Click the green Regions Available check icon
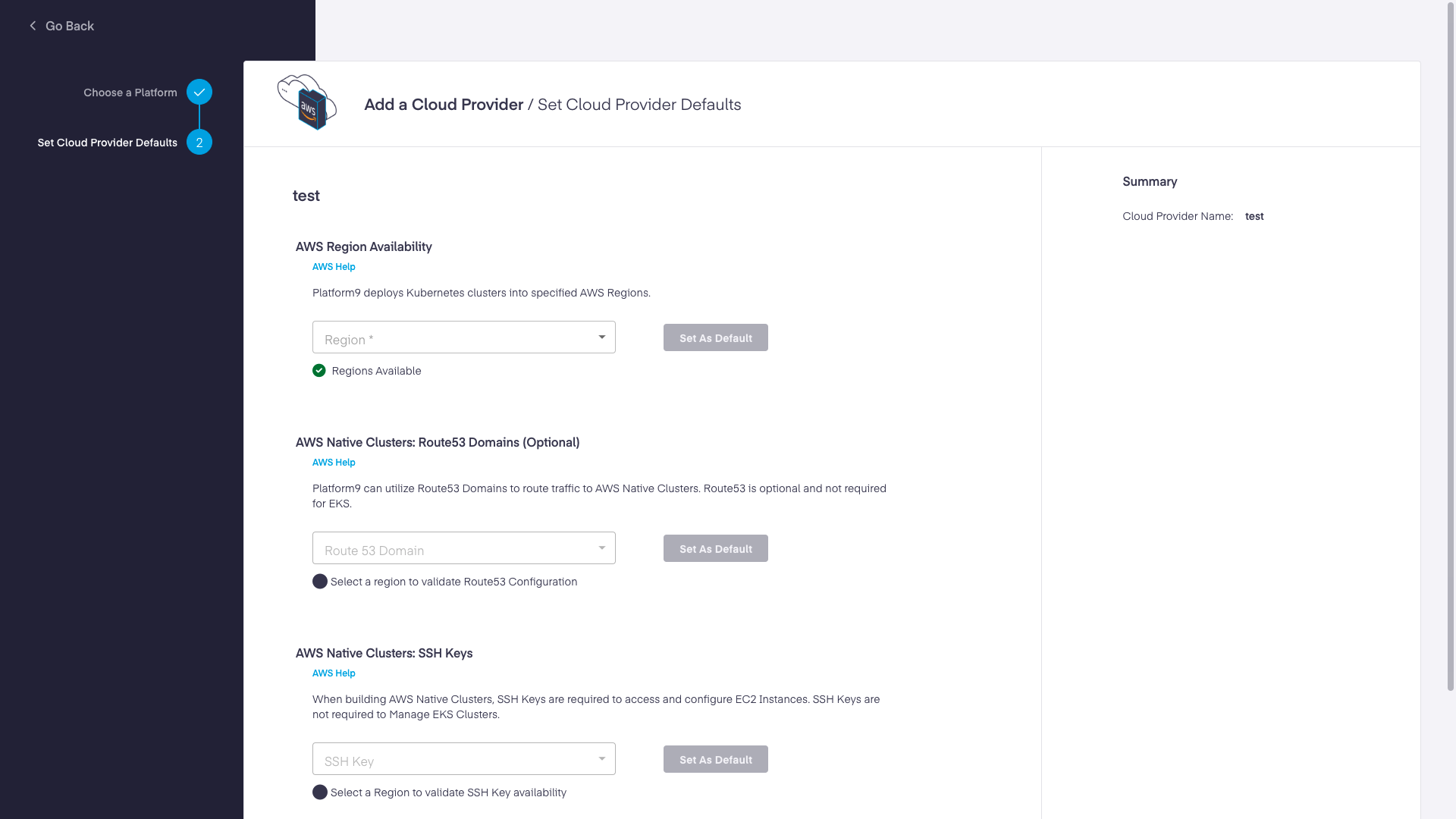The height and width of the screenshot is (819, 1456). click(x=319, y=371)
